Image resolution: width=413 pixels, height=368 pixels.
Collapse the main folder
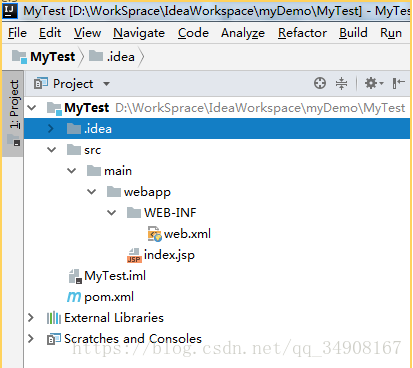click(x=72, y=171)
